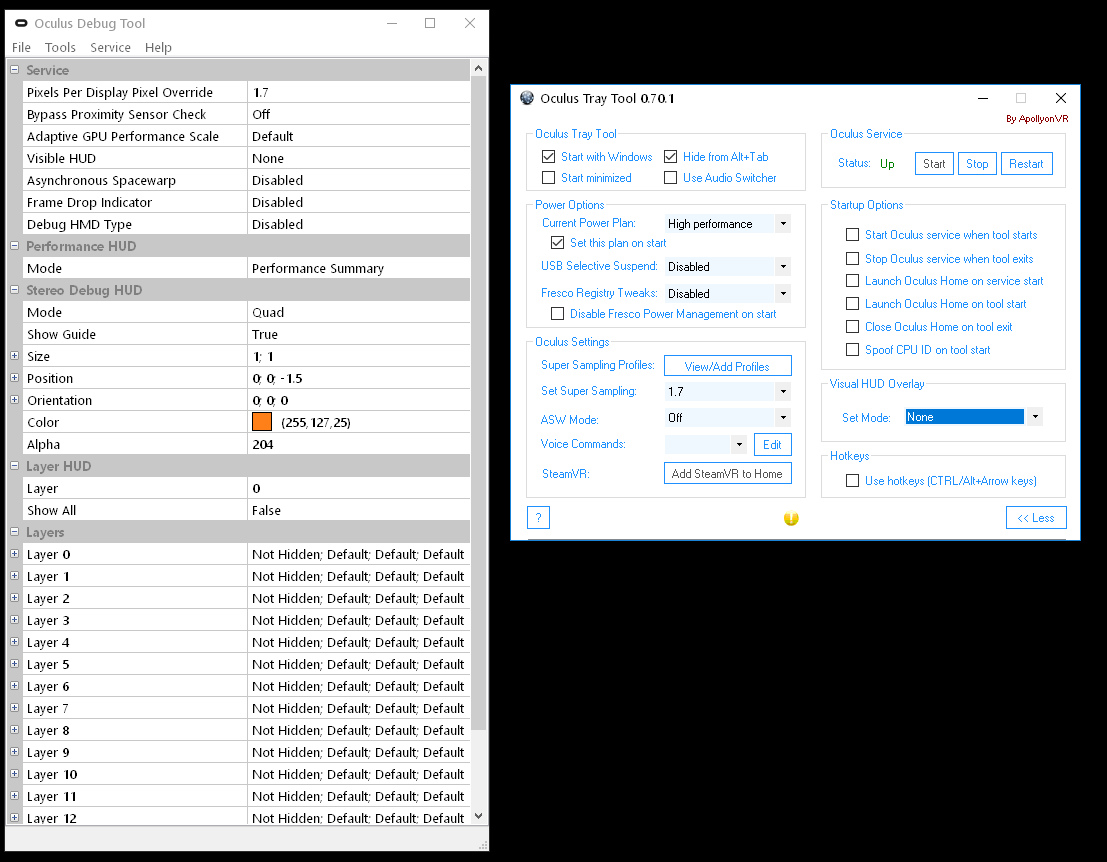Open the File menu
Image resolution: width=1107 pixels, height=862 pixels.
point(21,47)
